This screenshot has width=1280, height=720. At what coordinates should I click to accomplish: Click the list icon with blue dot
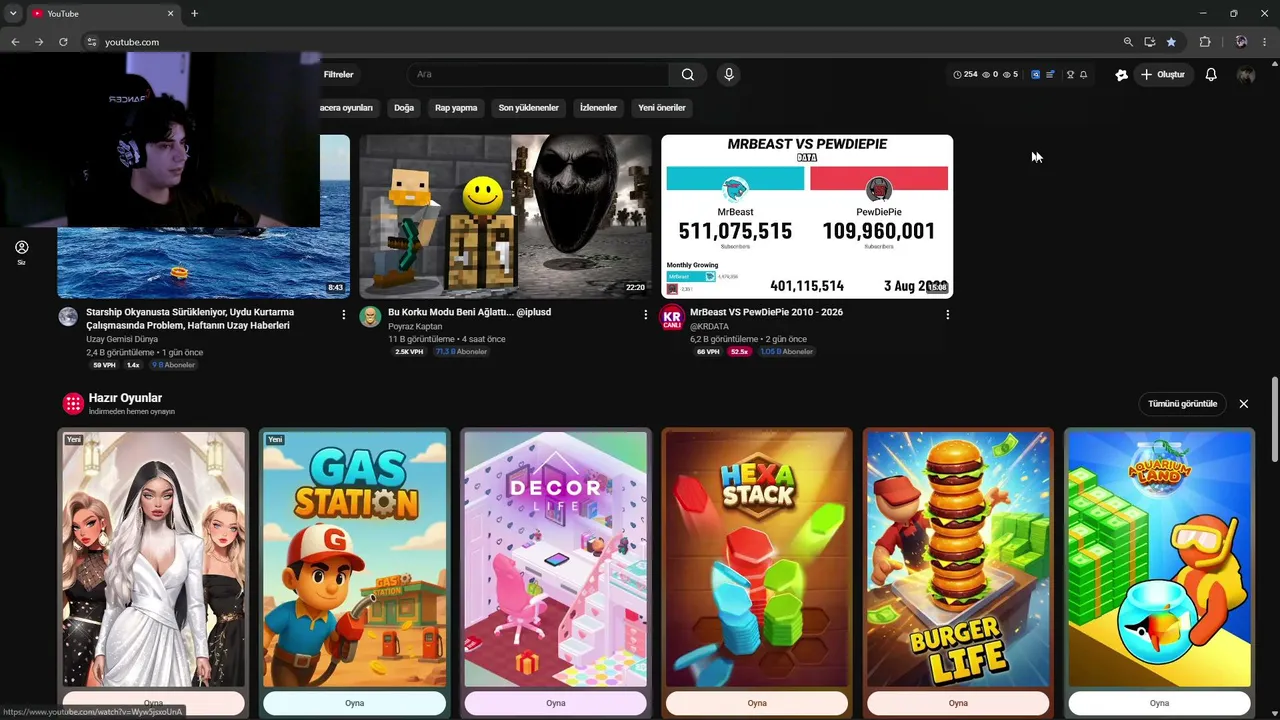click(x=1050, y=75)
